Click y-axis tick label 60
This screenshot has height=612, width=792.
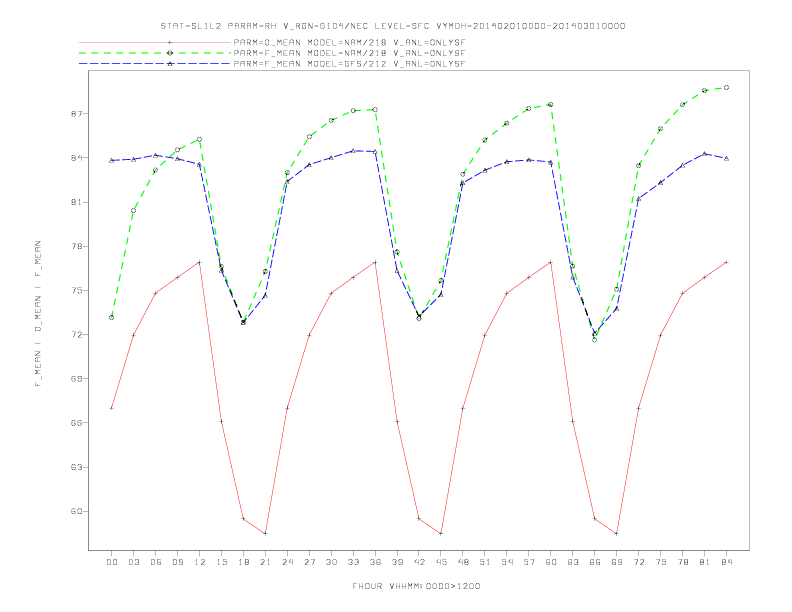coord(76,511)
